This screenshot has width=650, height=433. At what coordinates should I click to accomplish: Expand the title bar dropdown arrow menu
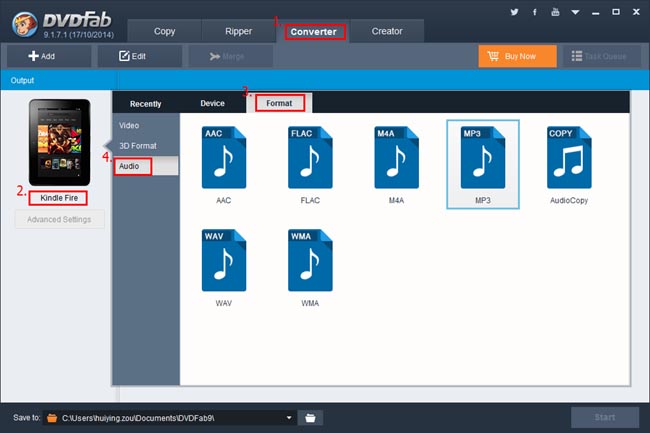pyautogui.click(x=575, y=12)
